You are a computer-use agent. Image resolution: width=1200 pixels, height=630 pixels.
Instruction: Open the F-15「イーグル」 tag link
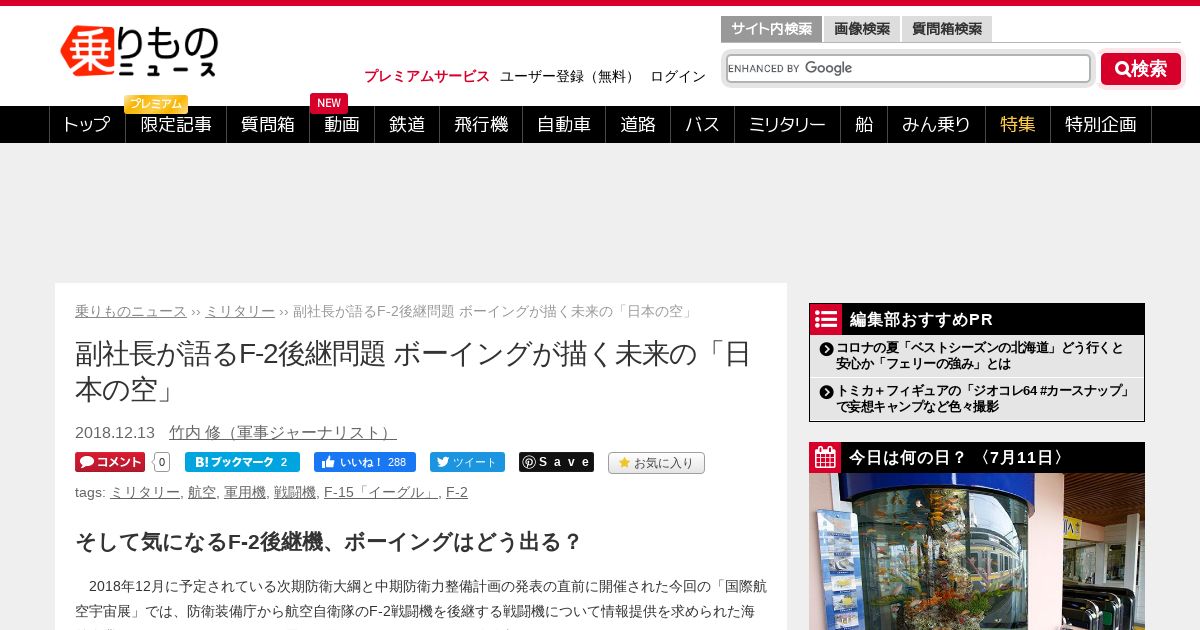pyautogui.click(x=381, y=492)
